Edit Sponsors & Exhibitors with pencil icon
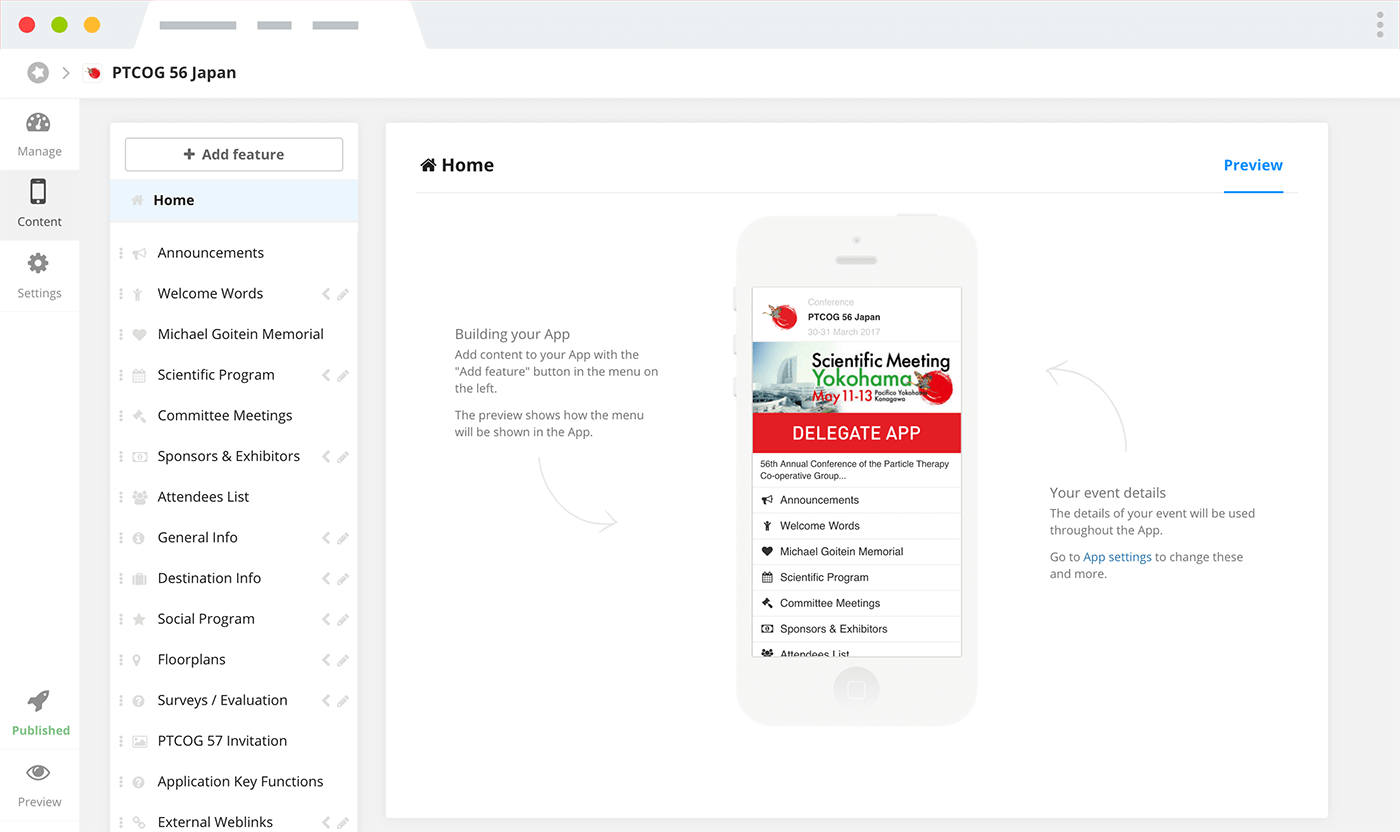 pos(342,456)
